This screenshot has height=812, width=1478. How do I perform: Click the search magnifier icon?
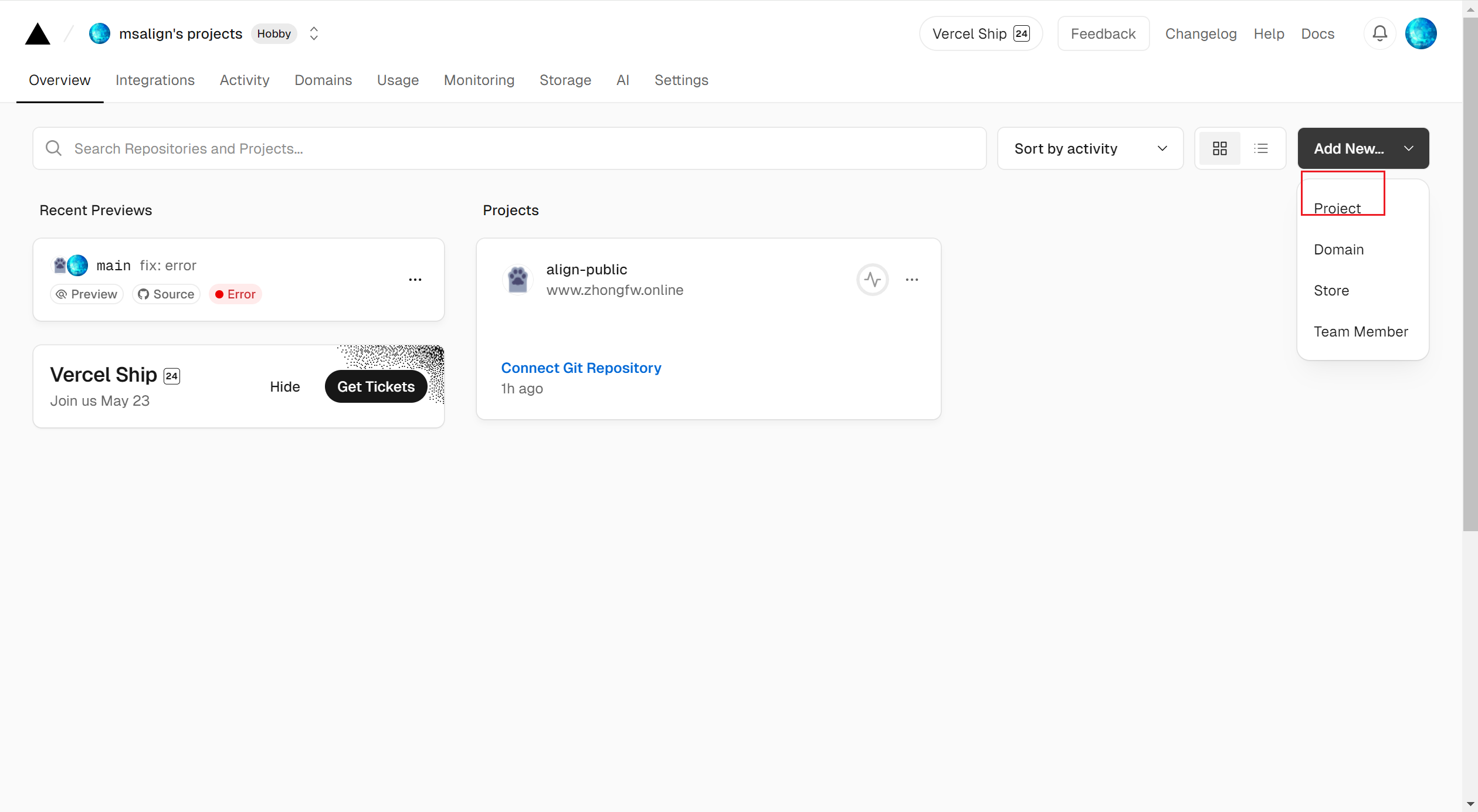53,148
